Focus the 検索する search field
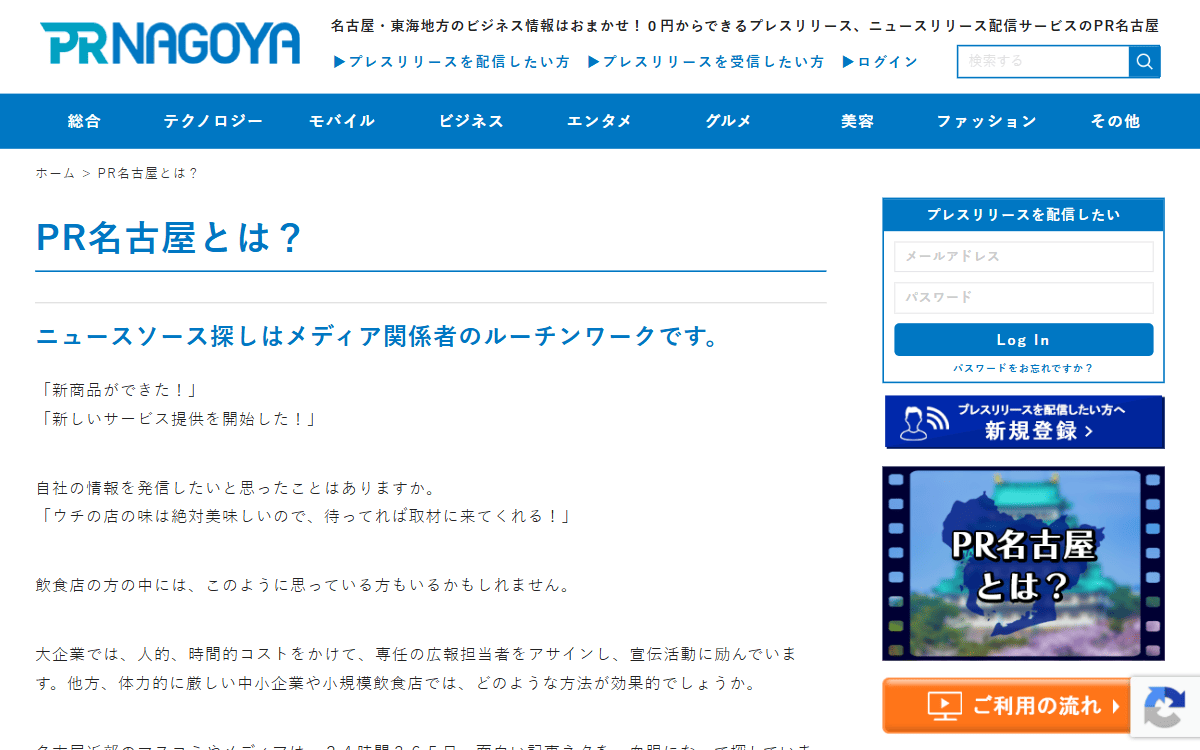 tap(1043, 61)
